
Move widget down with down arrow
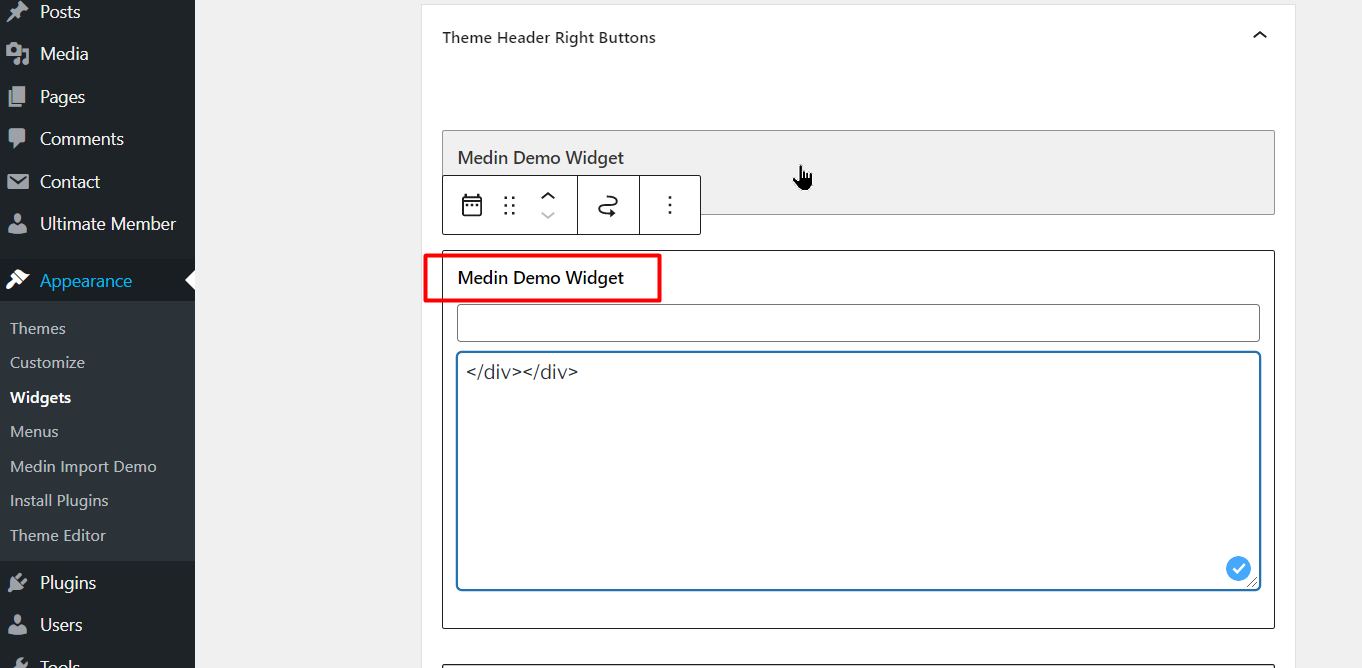(x=548, y=216)
